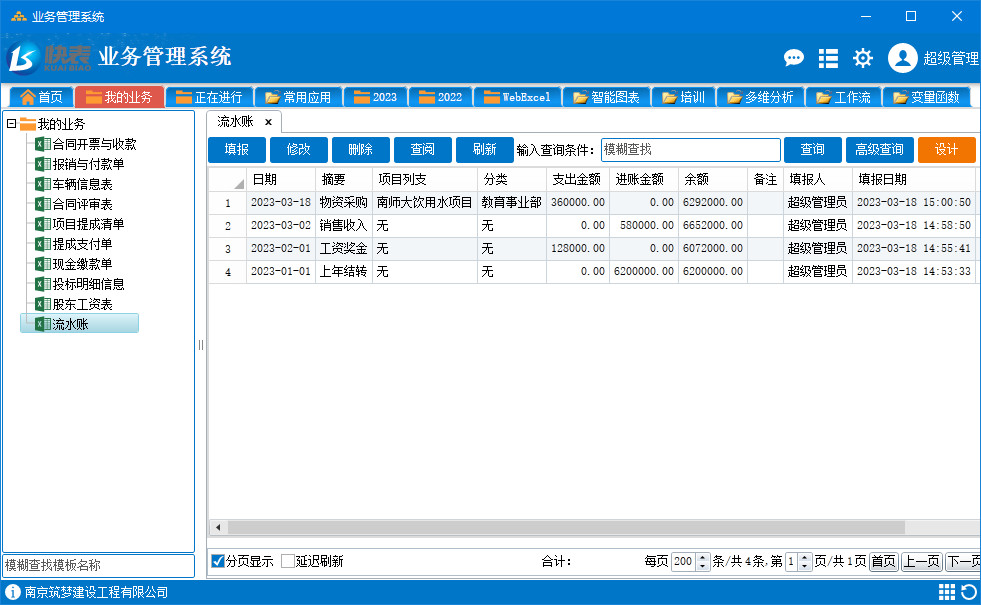The width and height of the screenshot is (981, 605).
Task: Open the list view icon in header
Action: tap(828, 58)
